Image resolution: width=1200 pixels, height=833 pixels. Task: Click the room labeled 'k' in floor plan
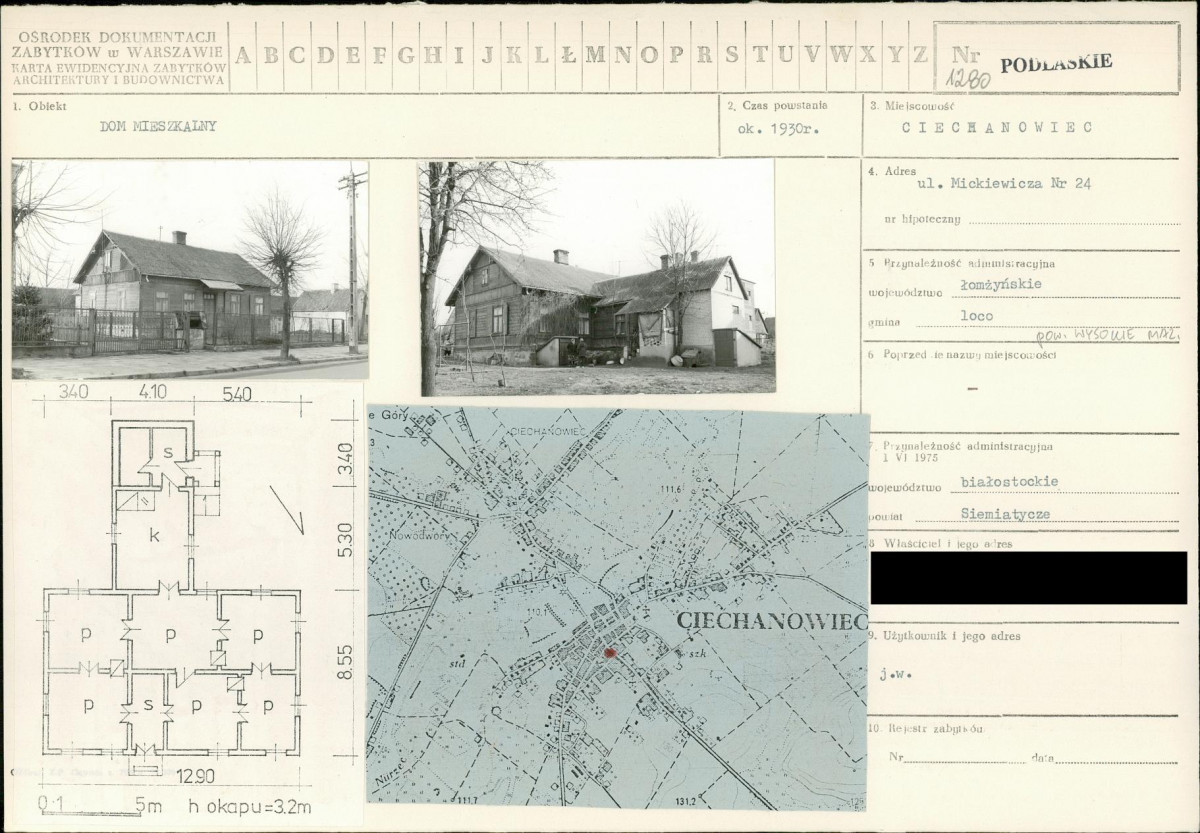(x=154, y=536)
